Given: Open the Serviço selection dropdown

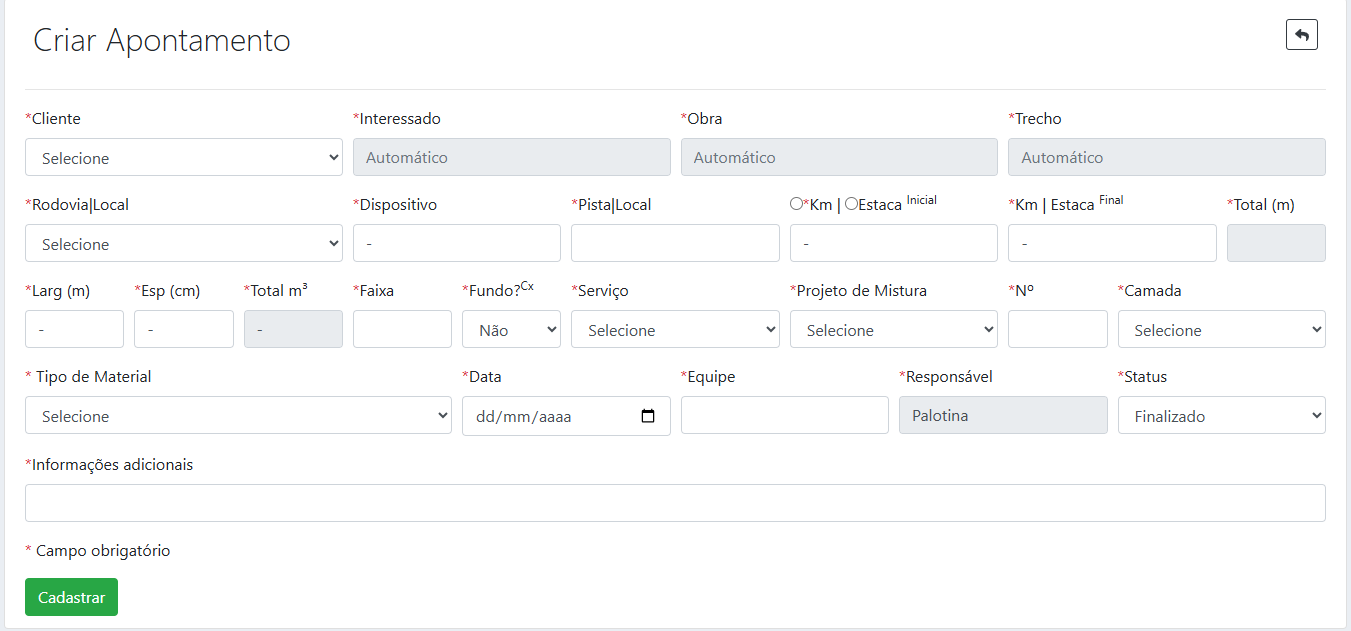Looking at the screenshot, I should [x=675, y=329].
